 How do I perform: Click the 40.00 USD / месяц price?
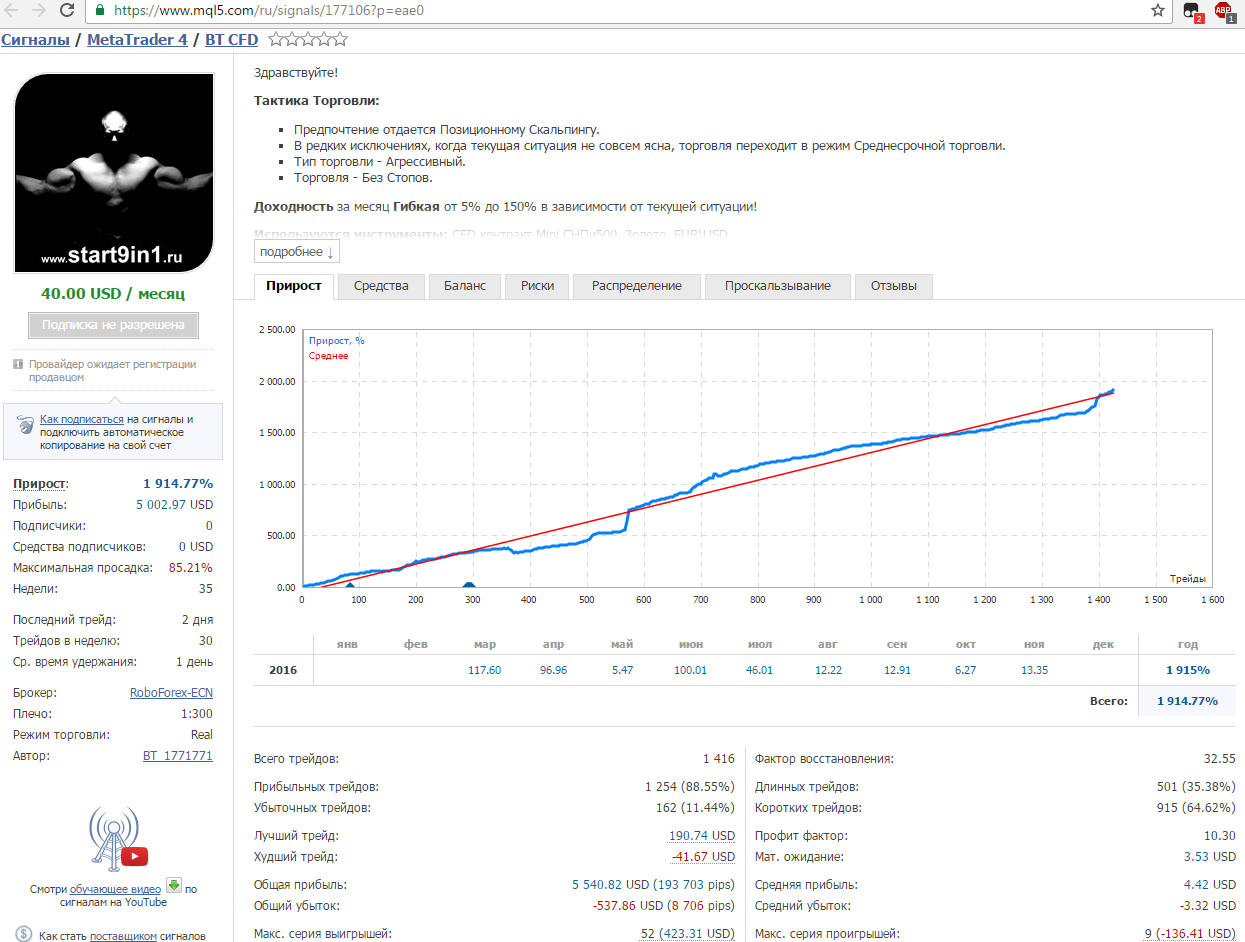(113, 294)
